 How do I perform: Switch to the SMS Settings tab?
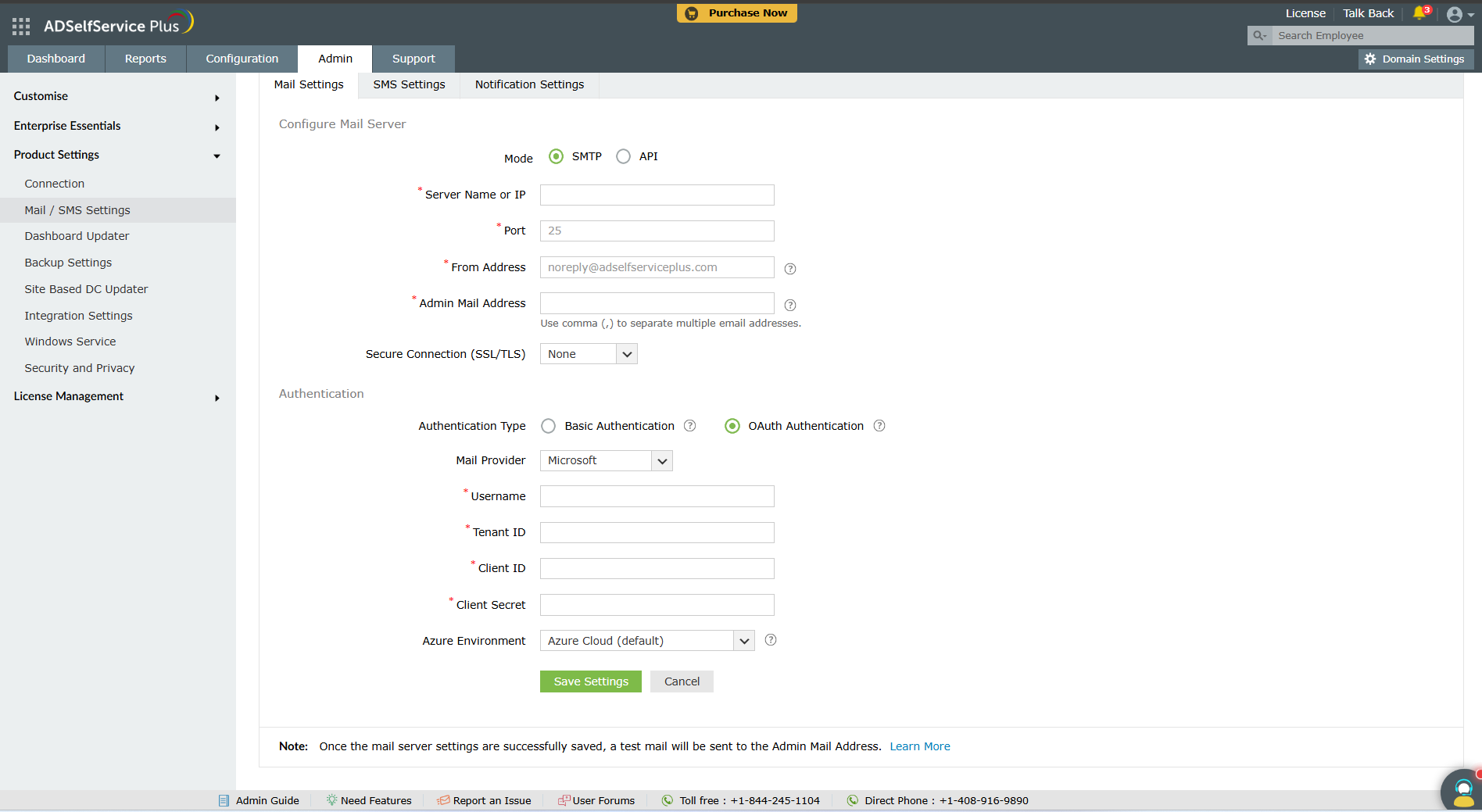pyautogui.click(x=408, y=84)
